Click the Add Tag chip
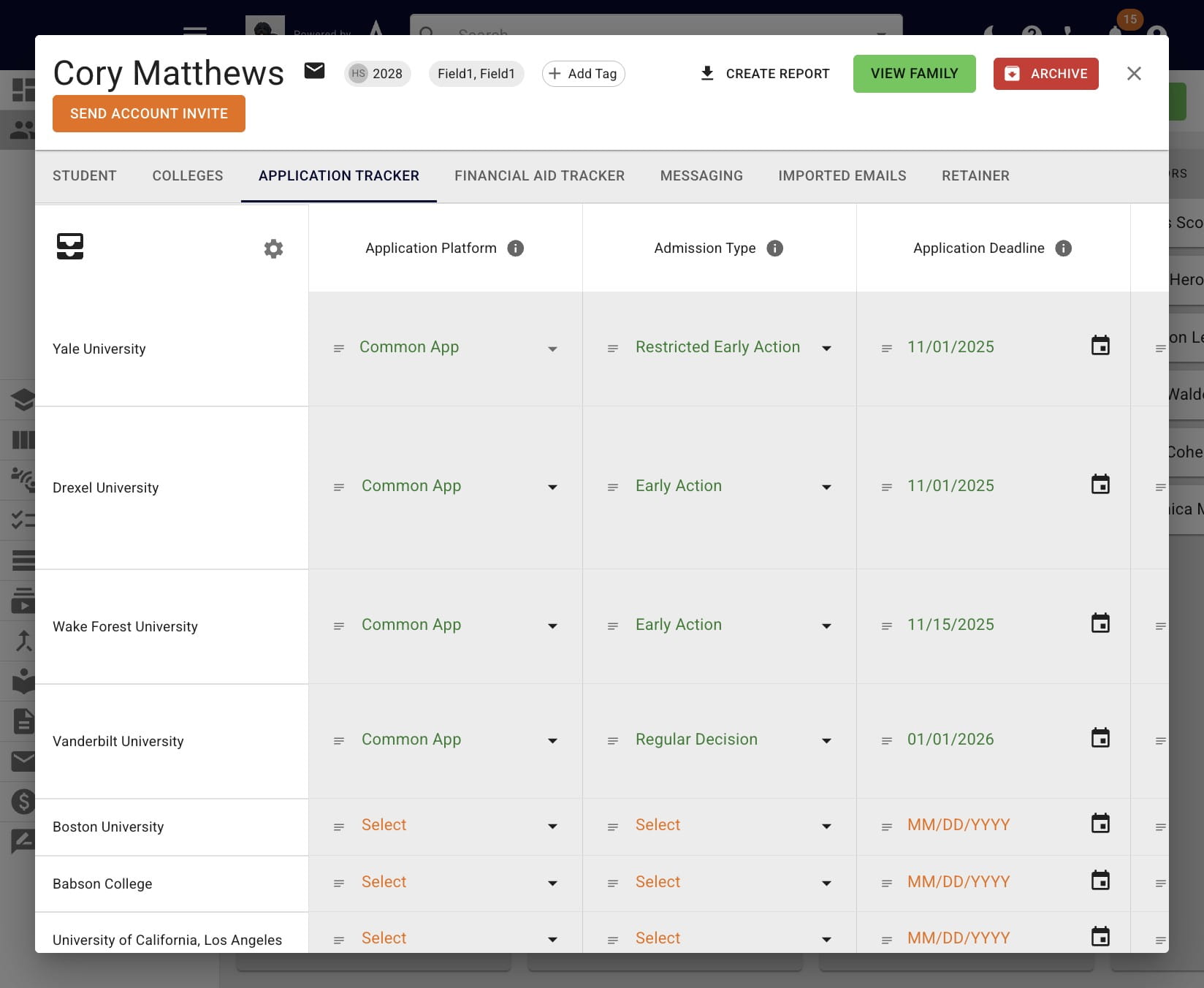This screenshot has width=1204, height=988. pyautogui.click(x=583, y=74)
